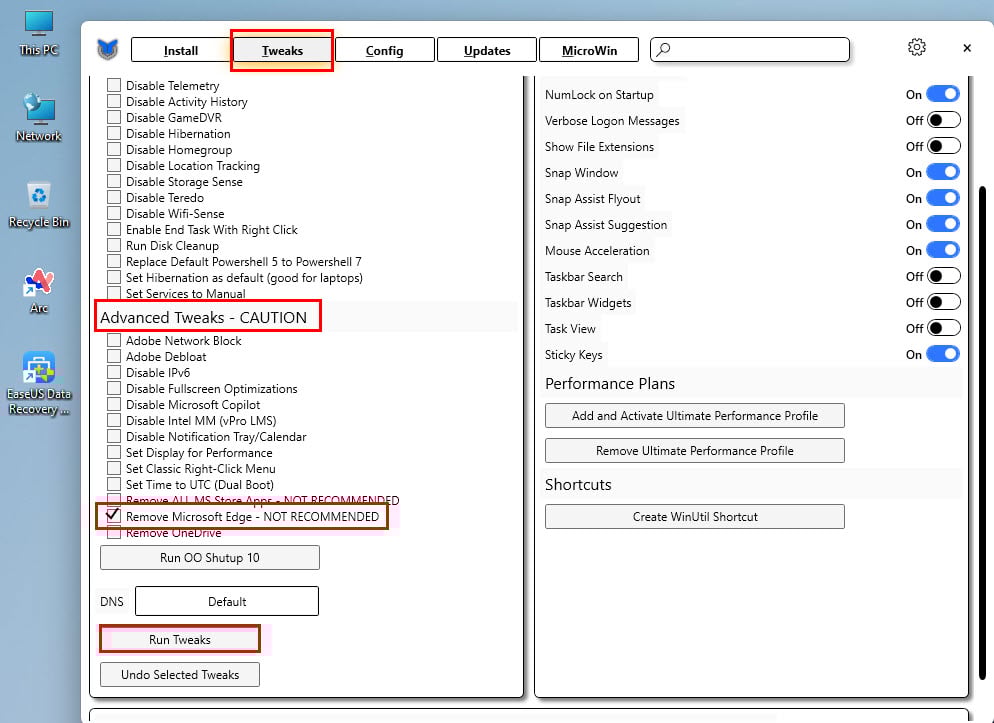Check Disable Intel MM (vPro LMS)

[x=114, y=420]
